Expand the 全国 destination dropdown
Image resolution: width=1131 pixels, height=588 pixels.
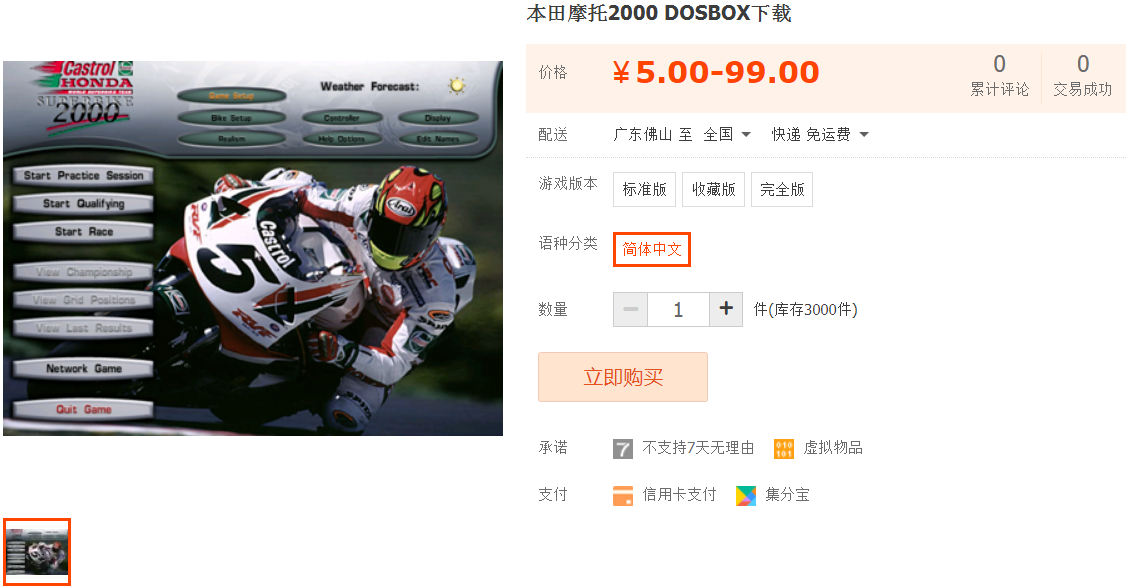[x=727, y=134]
